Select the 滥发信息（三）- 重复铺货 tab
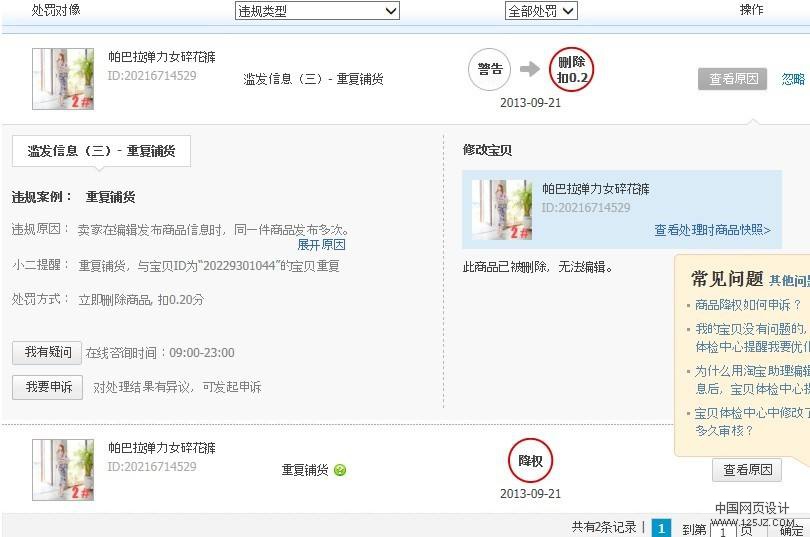Image resolution: width=810 pixels, height=537 pixels. point(101,151)
